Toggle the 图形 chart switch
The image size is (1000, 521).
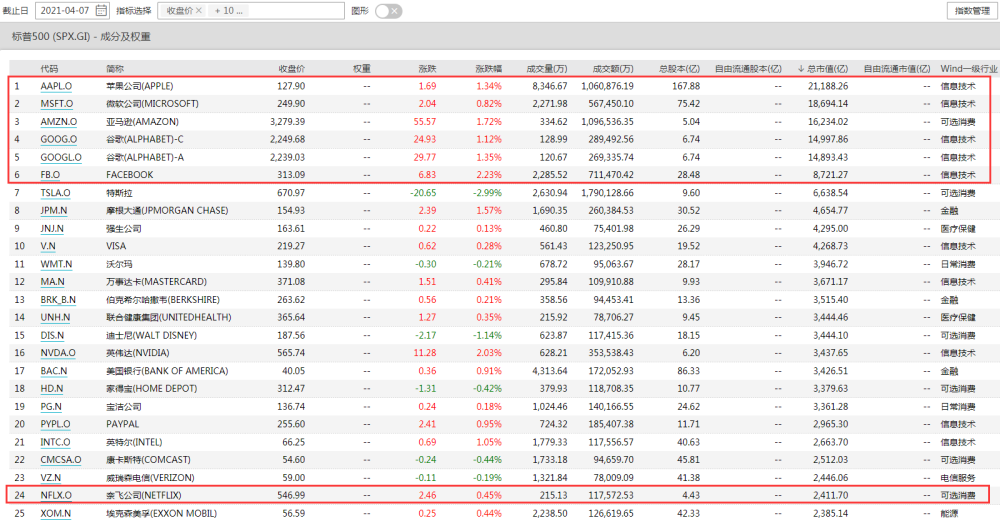pos(388,11)
